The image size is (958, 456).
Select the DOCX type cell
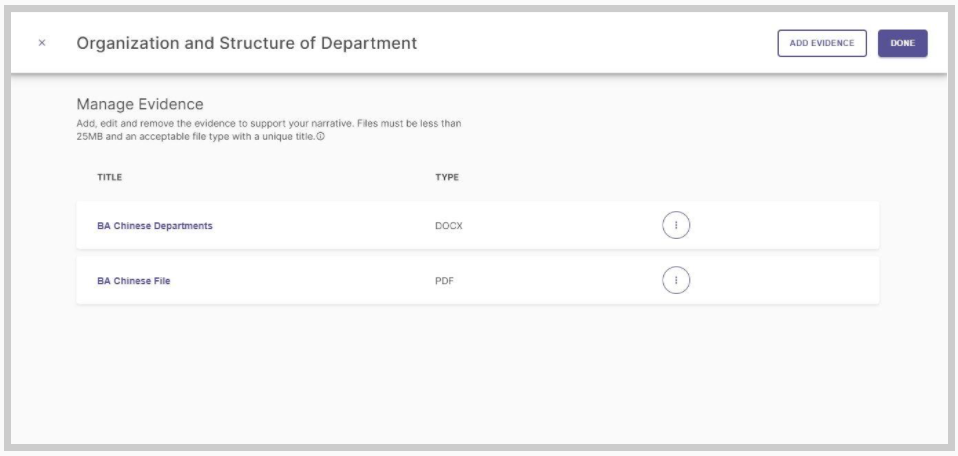point(449,226)
